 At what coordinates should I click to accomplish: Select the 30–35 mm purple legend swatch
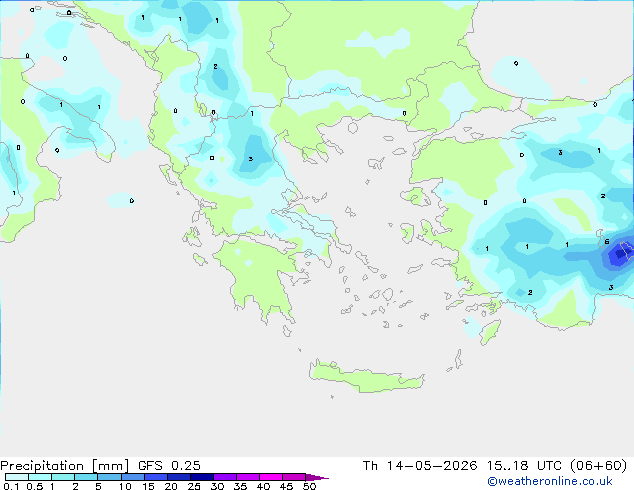coord(225,477)
